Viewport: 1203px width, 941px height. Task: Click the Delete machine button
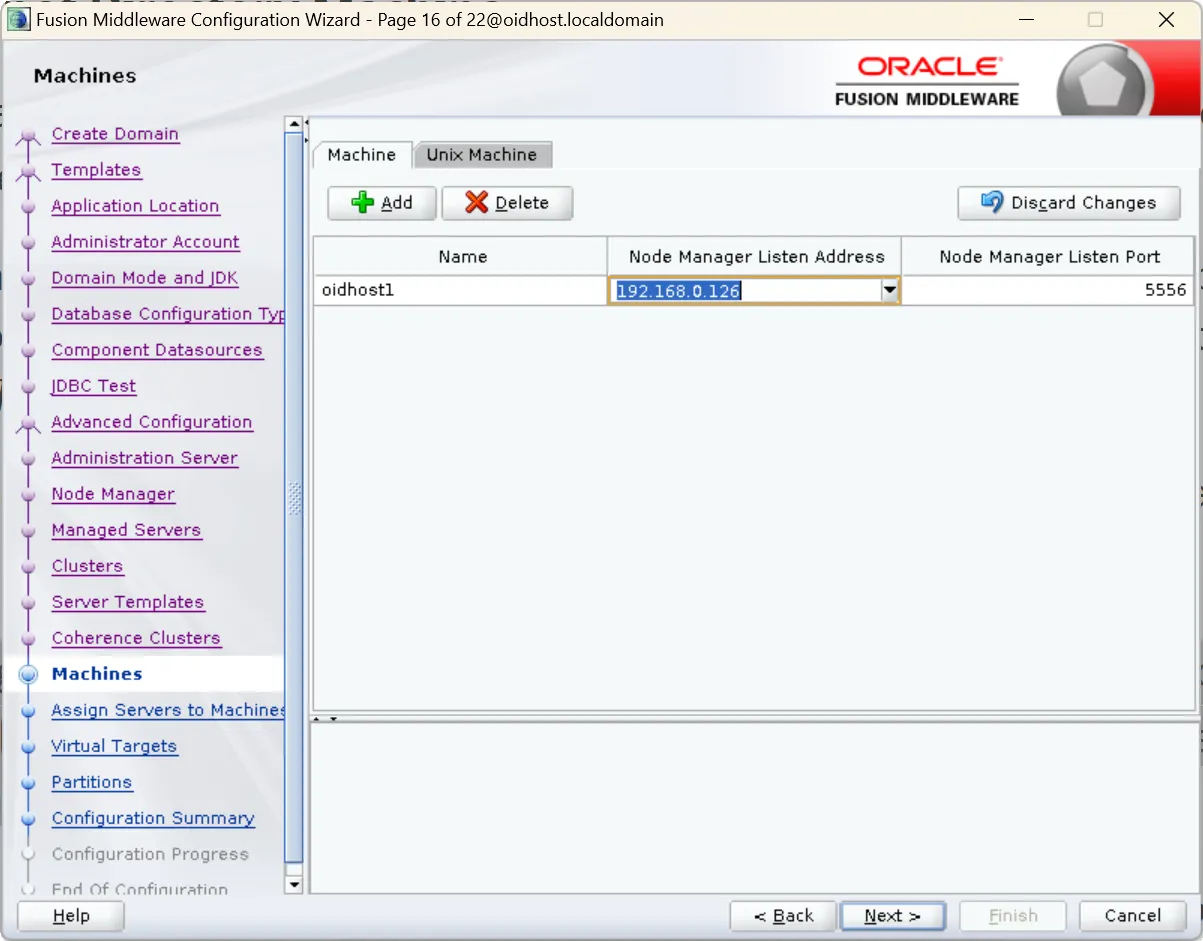click(x=507, y=203)
